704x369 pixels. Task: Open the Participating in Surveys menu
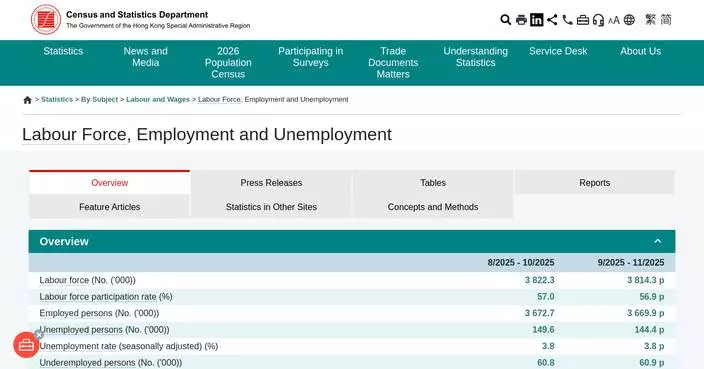[311, 57]
